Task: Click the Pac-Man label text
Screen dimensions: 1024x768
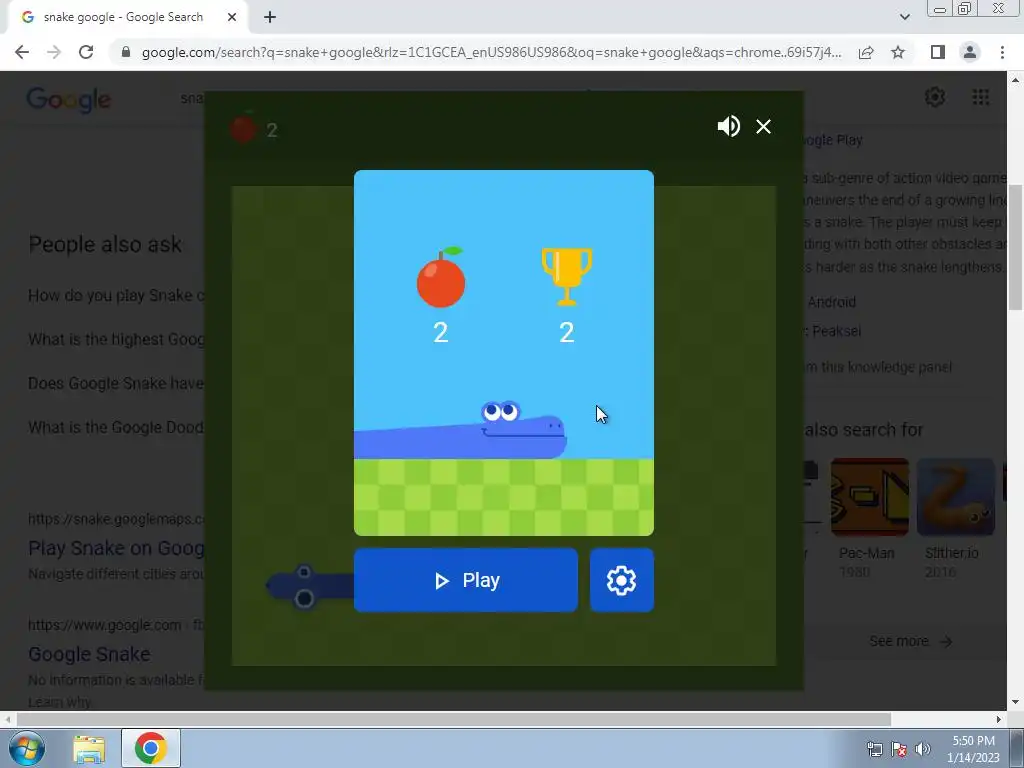Action: click(x=867, y=553)
